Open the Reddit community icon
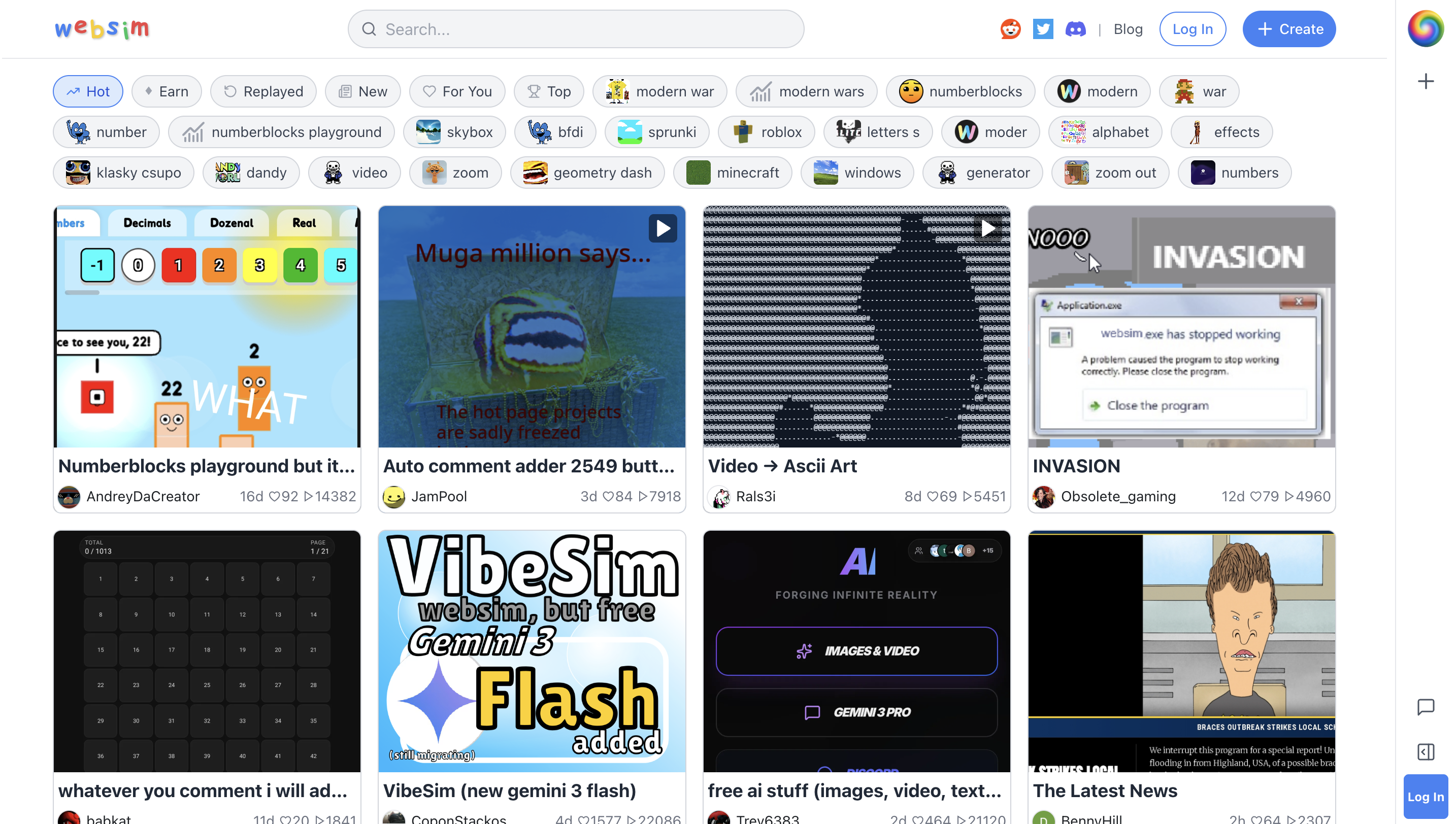 tap(1010, 29)
